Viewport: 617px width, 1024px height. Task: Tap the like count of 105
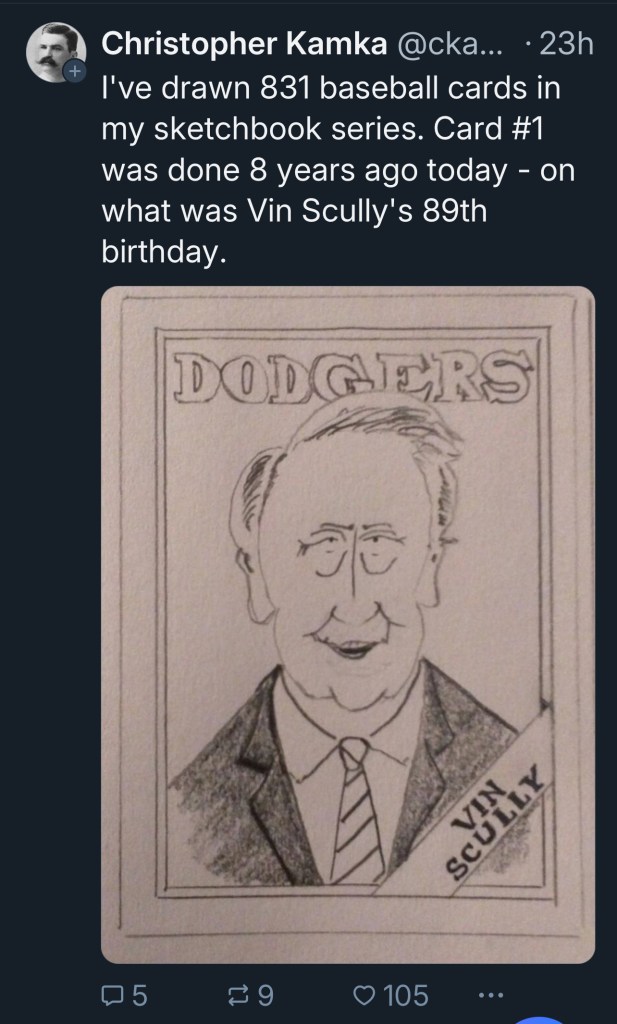tap(406, 995)
